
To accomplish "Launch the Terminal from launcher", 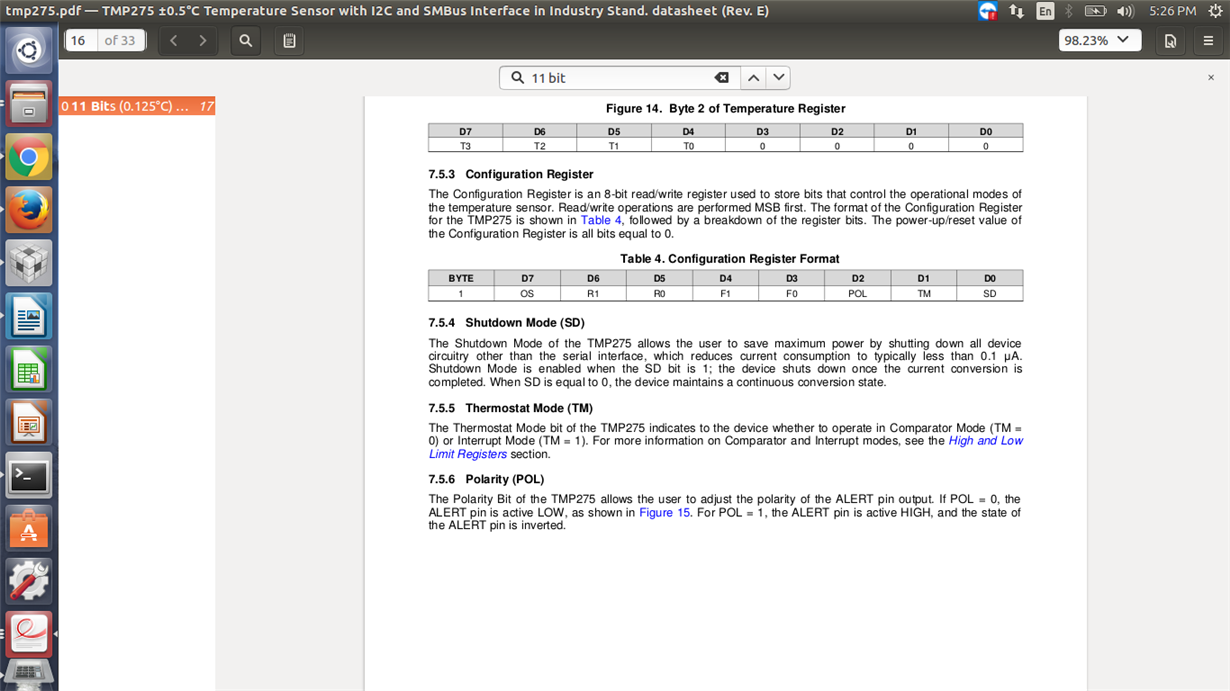I will coord(29,477).
